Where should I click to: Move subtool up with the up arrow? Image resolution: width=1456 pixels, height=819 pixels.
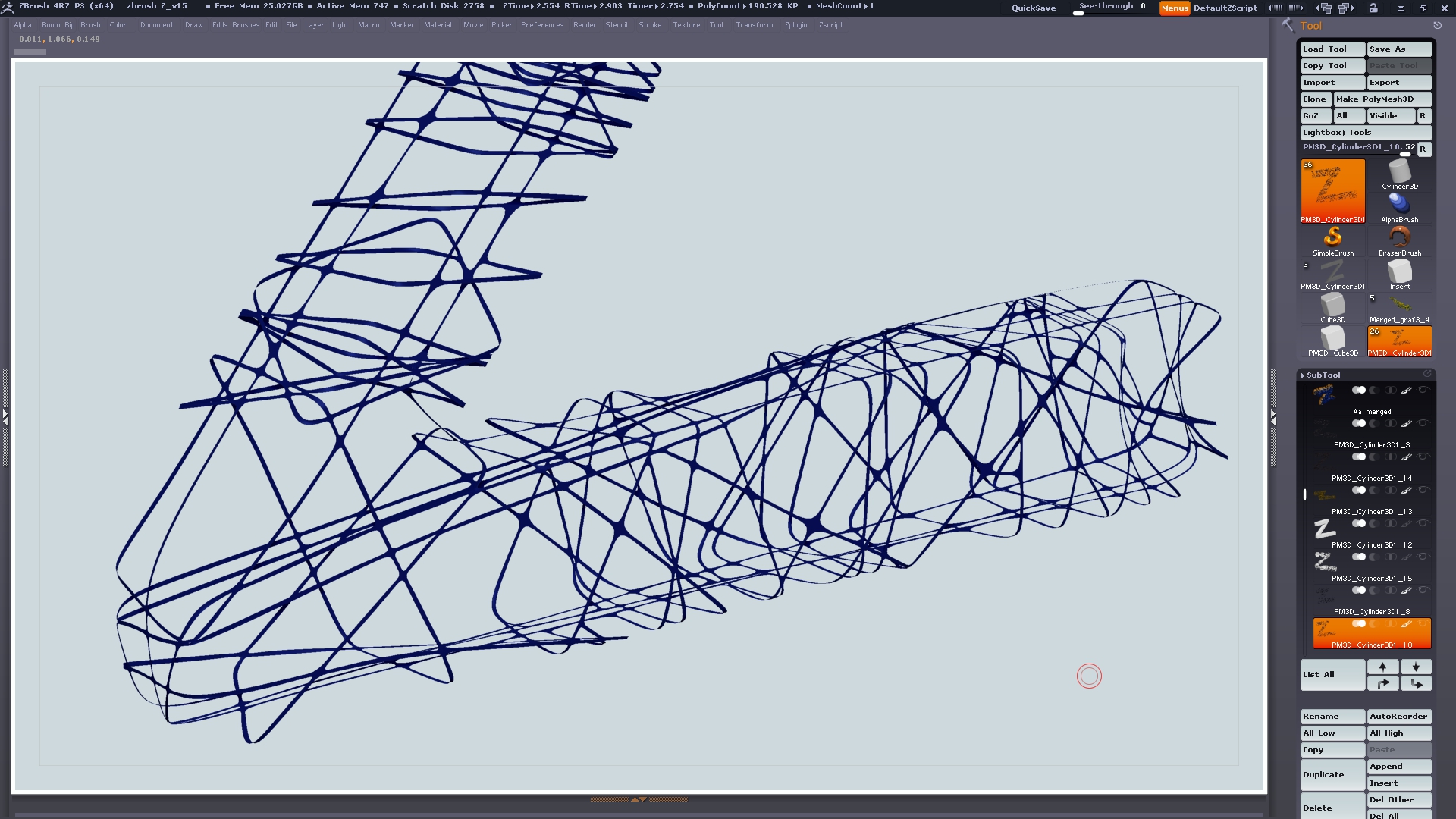coord(1382,667)
